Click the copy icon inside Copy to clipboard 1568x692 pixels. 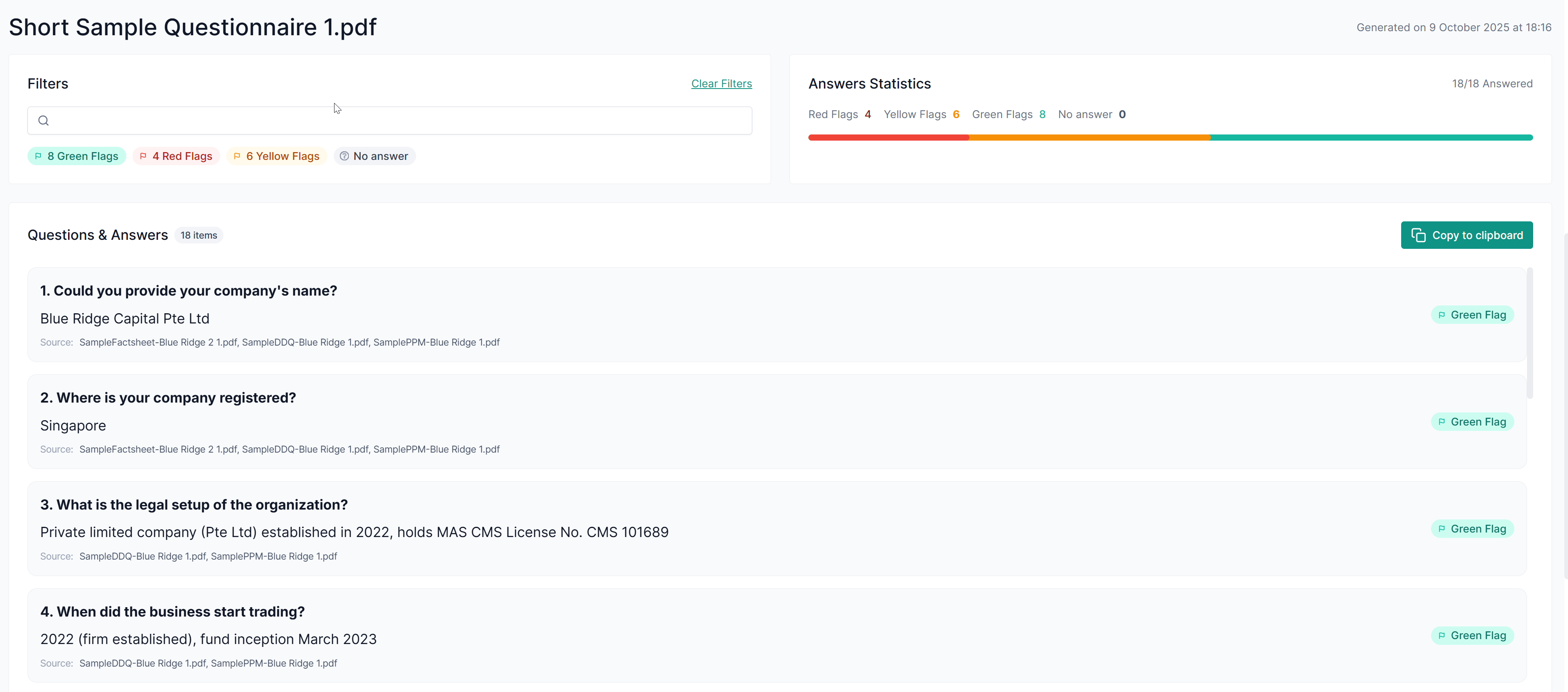pos(1419,235)
